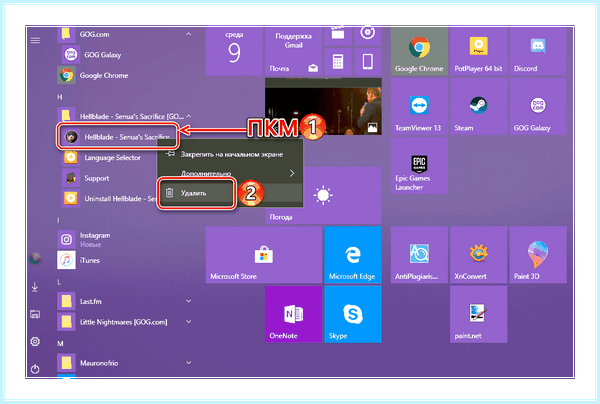Open the photo live tile thumbnail

[x=323, y=106]
